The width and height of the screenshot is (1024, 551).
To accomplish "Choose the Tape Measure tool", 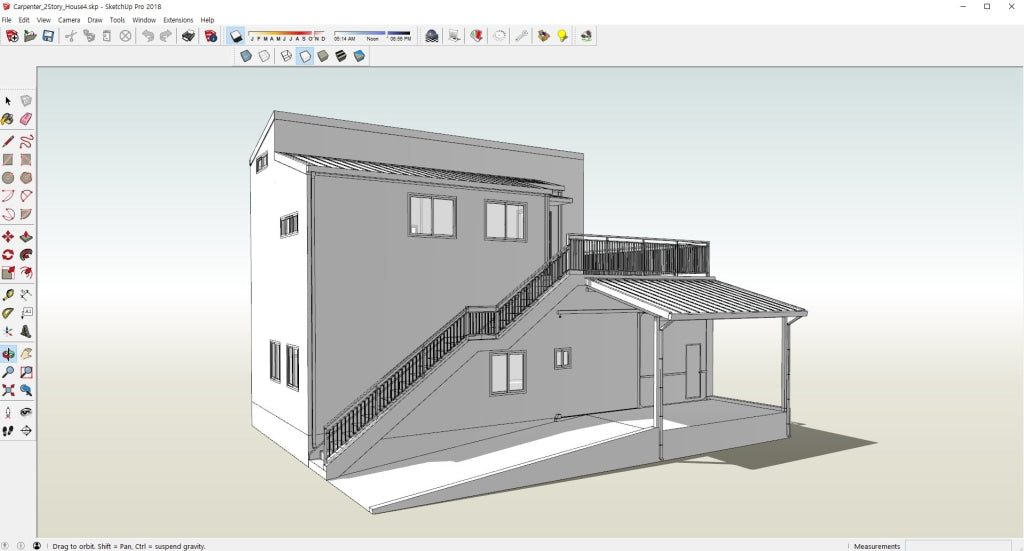I will 8,295.
